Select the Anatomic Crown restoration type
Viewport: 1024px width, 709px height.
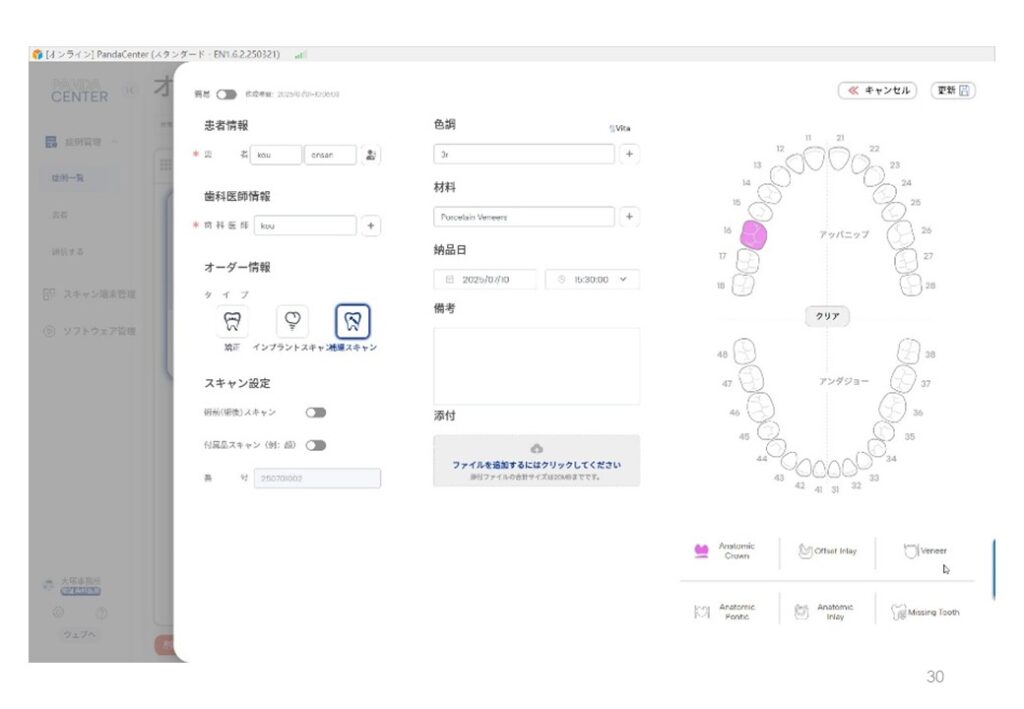pyautogui.click(x=726, y=551)
